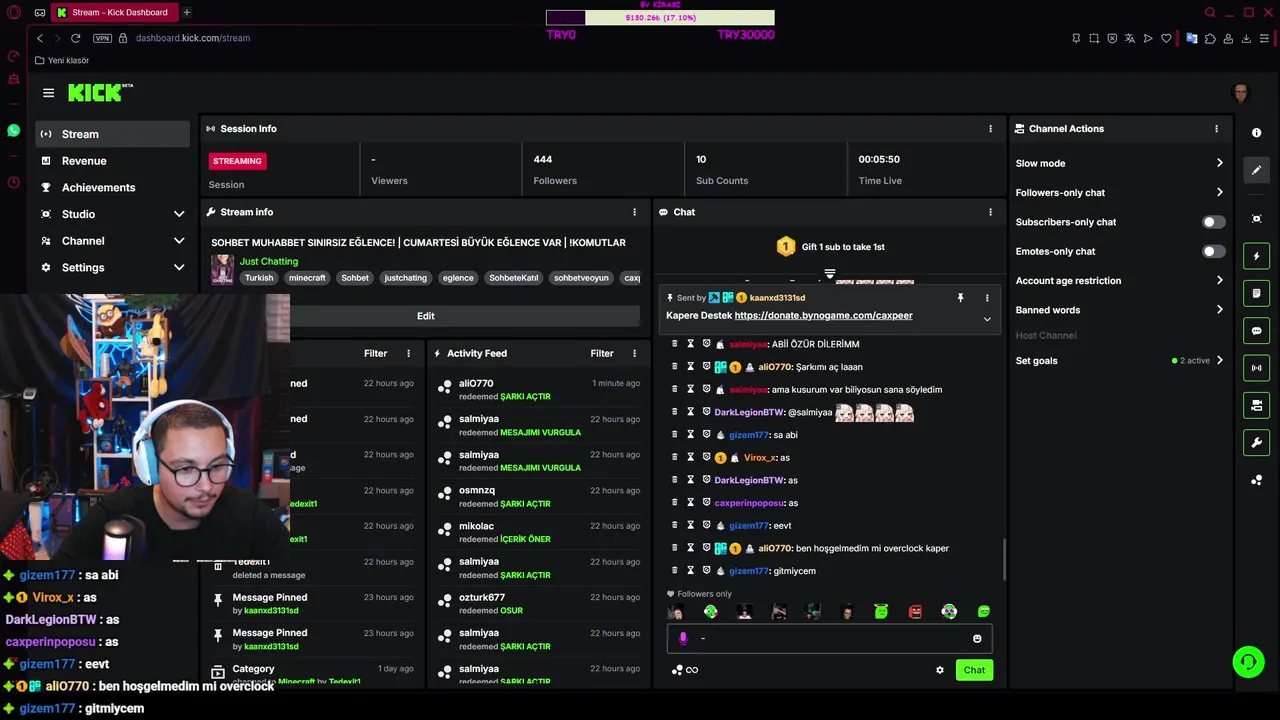Unpin the pinned chat message
Screen dimensions: 1280x720
coord(960,298)
